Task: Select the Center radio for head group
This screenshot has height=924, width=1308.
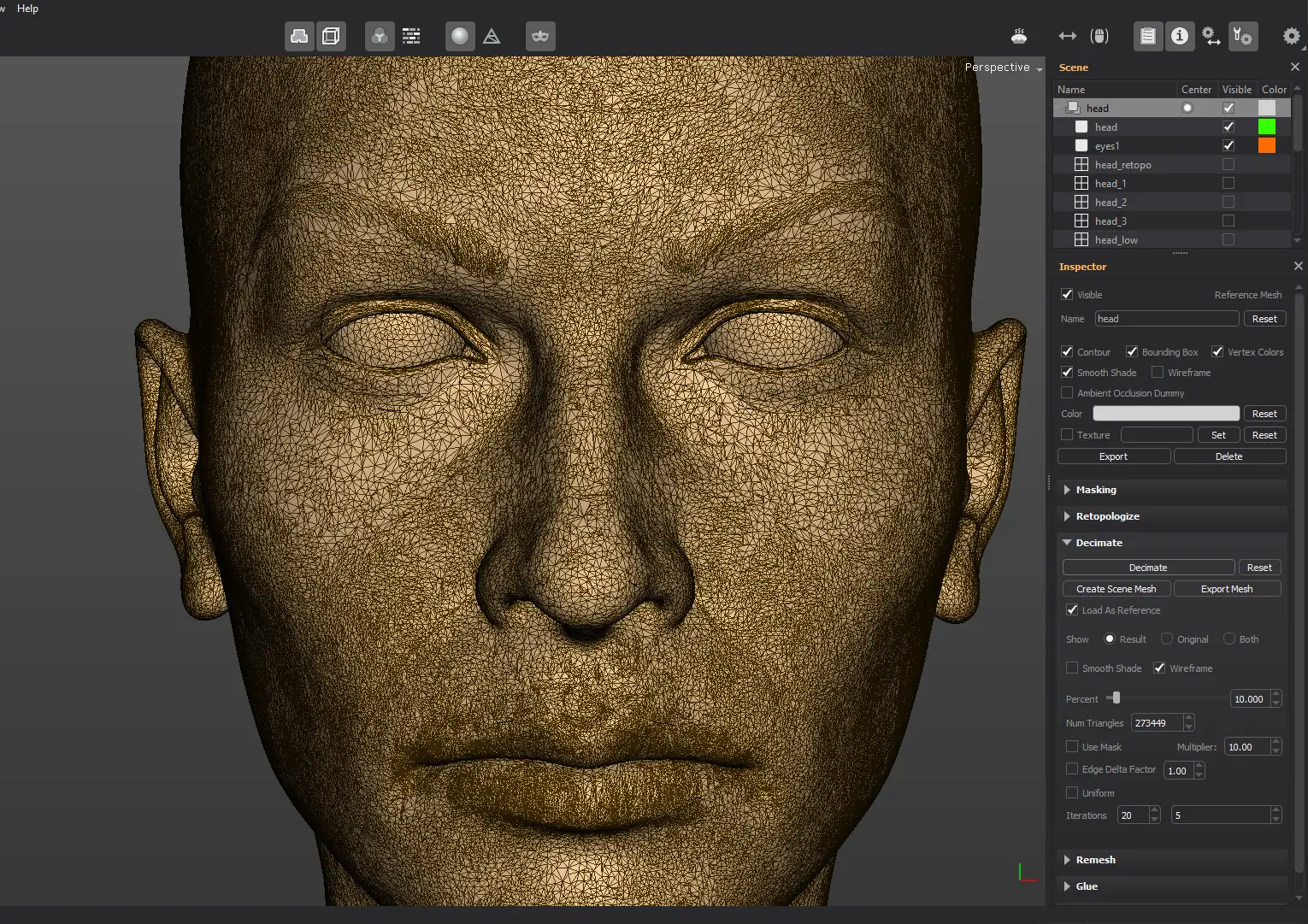Action: click(x=1187, y=108)
